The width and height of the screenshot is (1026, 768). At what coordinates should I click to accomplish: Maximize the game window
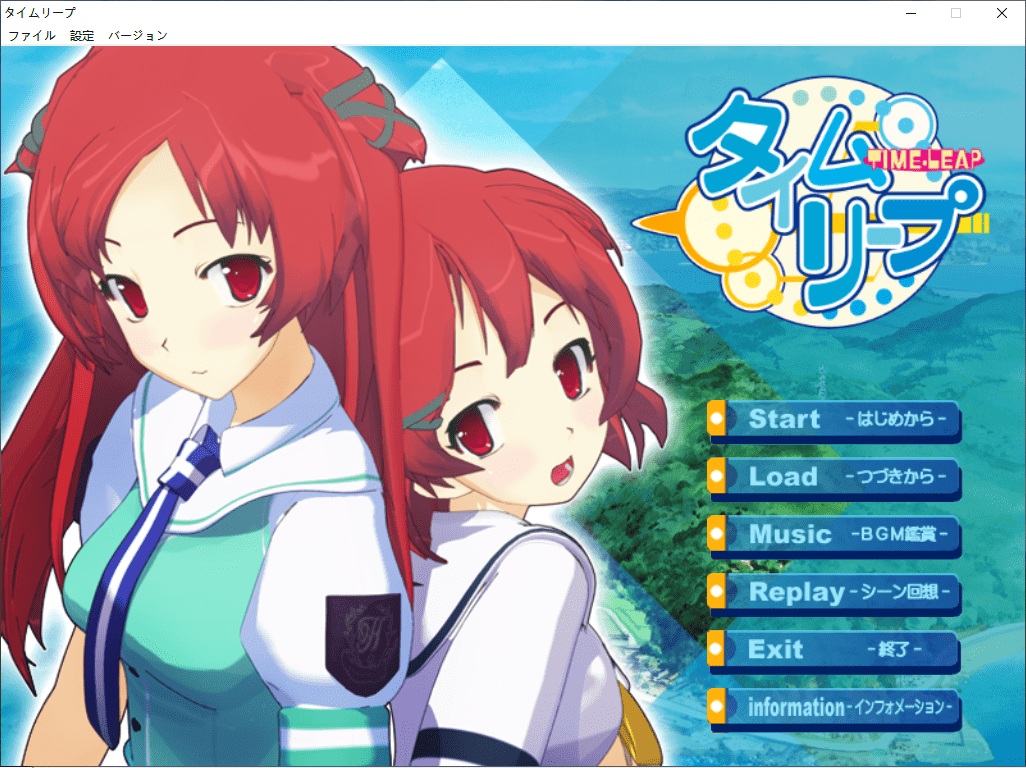956,13
